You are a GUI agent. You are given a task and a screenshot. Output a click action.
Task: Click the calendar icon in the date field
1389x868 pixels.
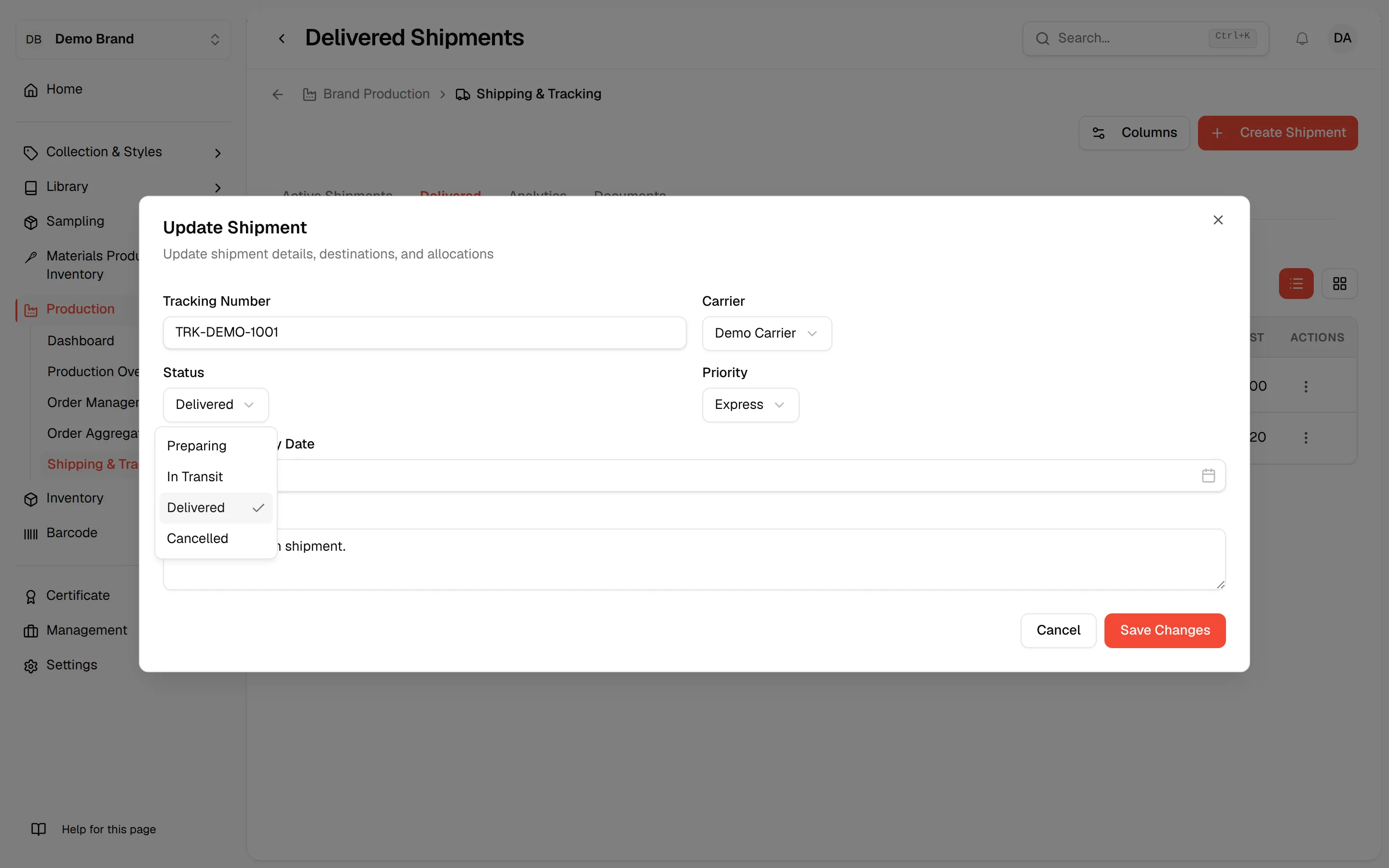[x=1208, y=475]
